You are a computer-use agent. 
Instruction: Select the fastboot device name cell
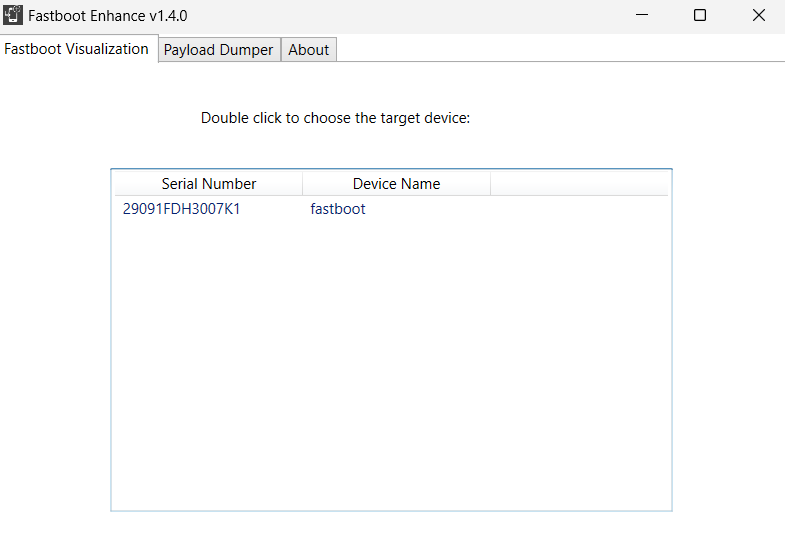[x=338, y=209]
